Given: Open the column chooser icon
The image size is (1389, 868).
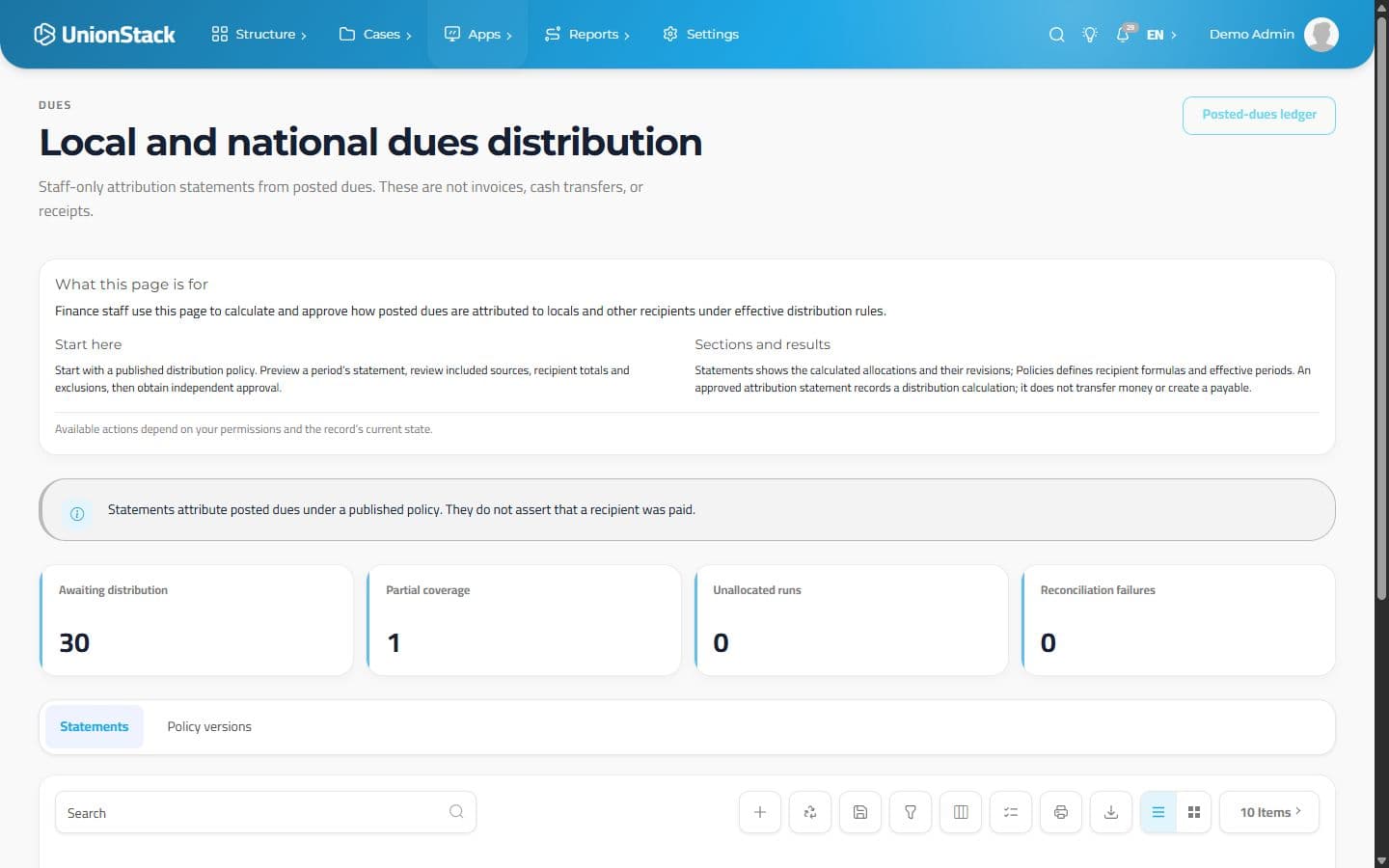Looking at the screenshot, I should point(961,812).
